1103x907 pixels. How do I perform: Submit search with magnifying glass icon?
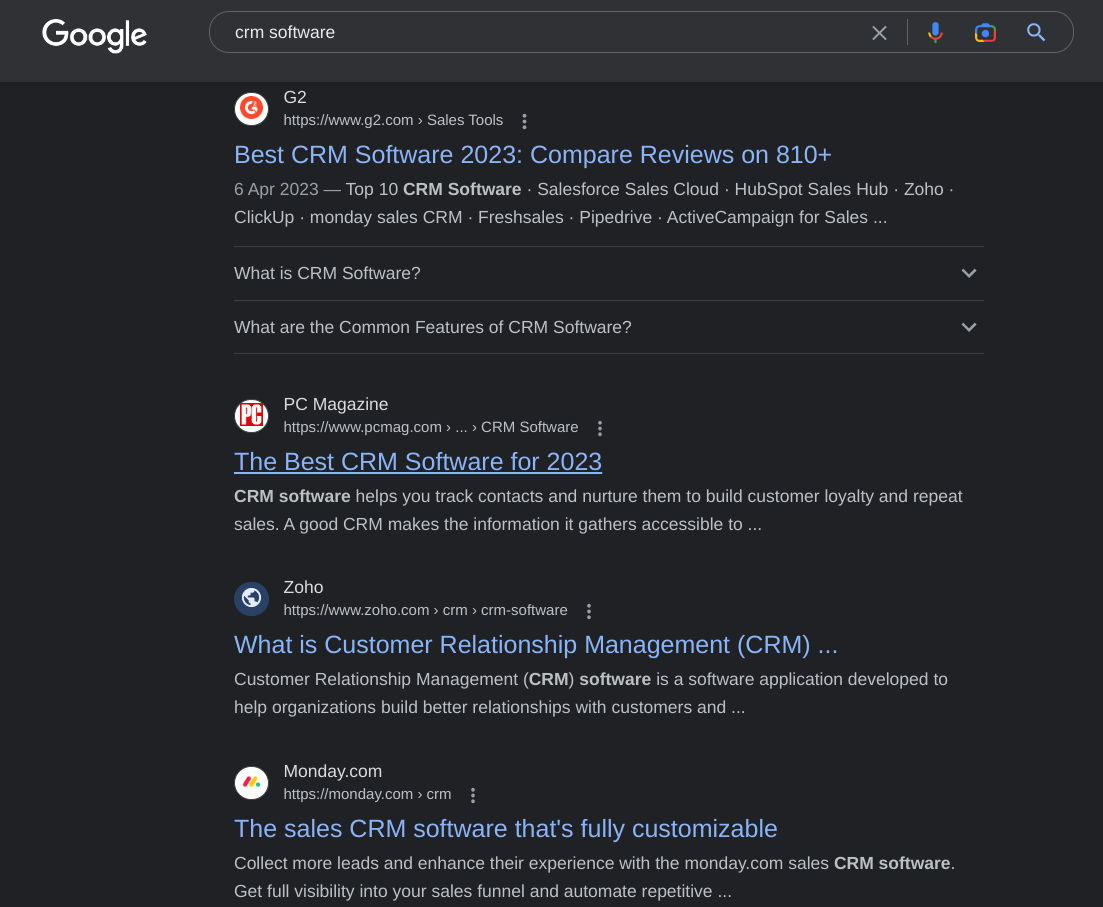[x=1035, y=32]
